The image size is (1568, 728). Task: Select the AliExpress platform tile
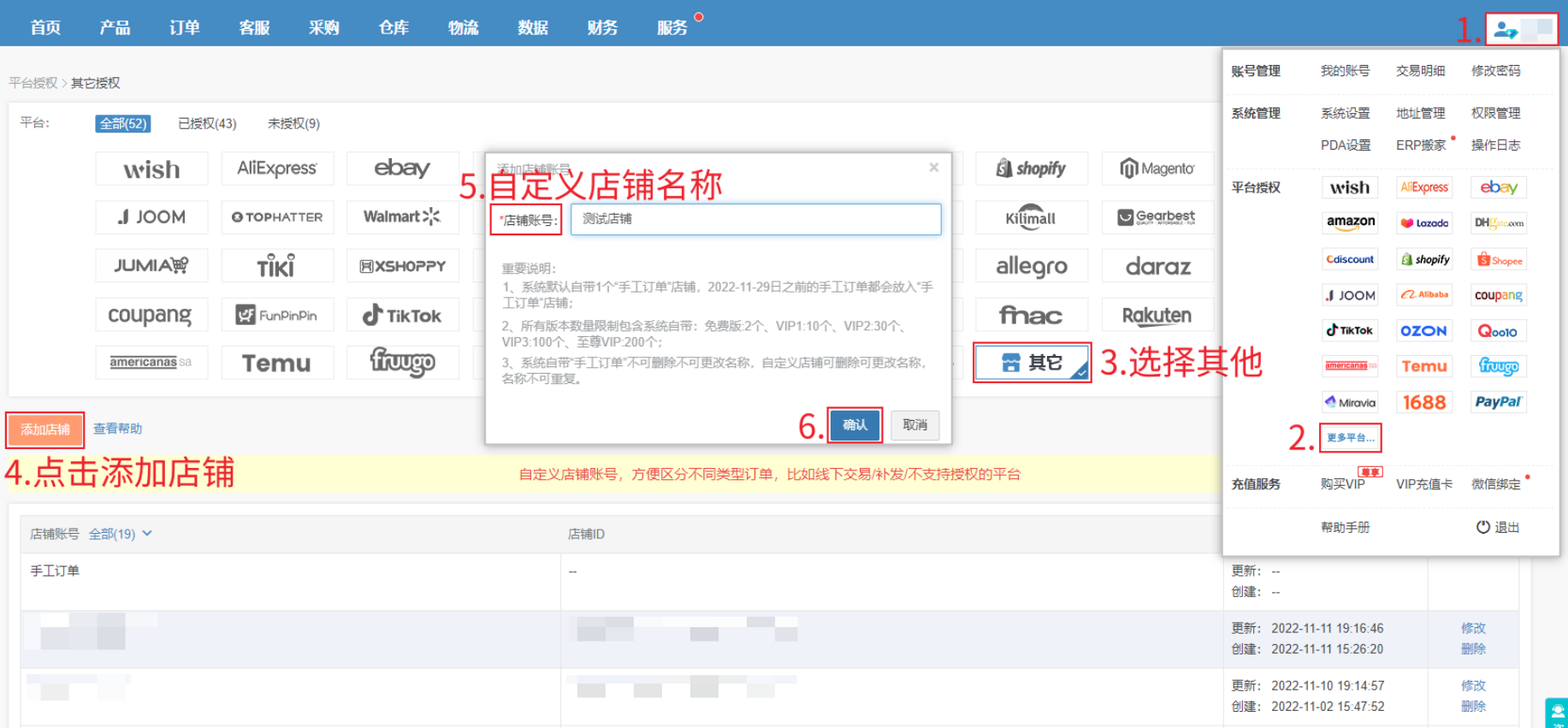click(x=277, y=169)
